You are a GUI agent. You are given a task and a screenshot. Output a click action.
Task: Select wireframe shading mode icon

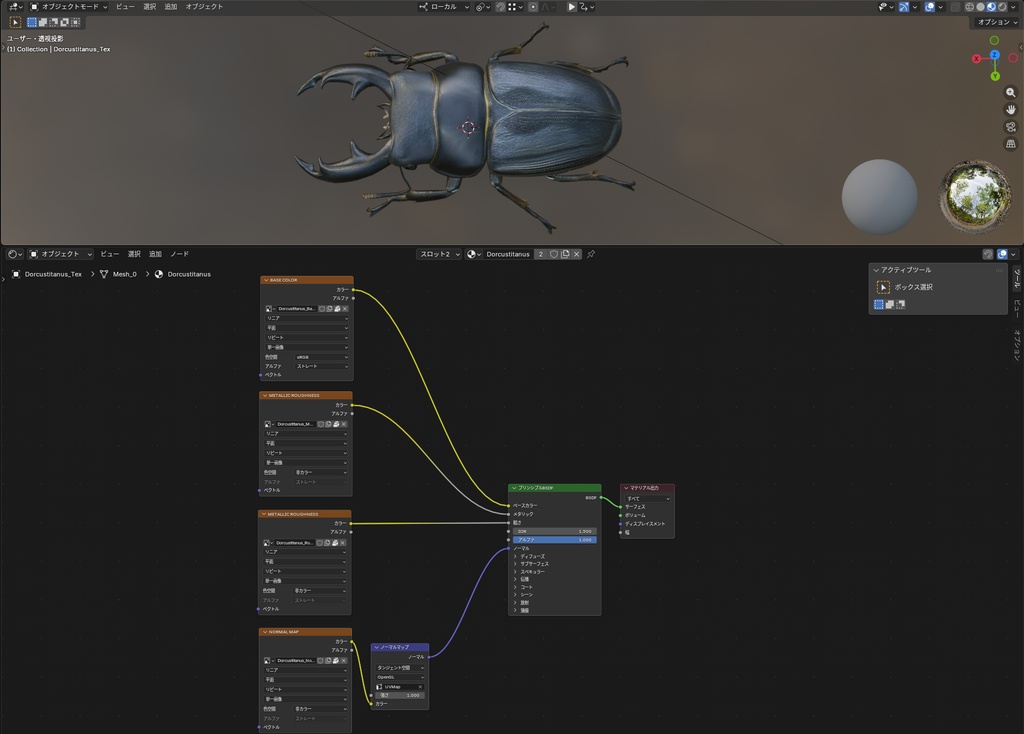tap(970, 7)
